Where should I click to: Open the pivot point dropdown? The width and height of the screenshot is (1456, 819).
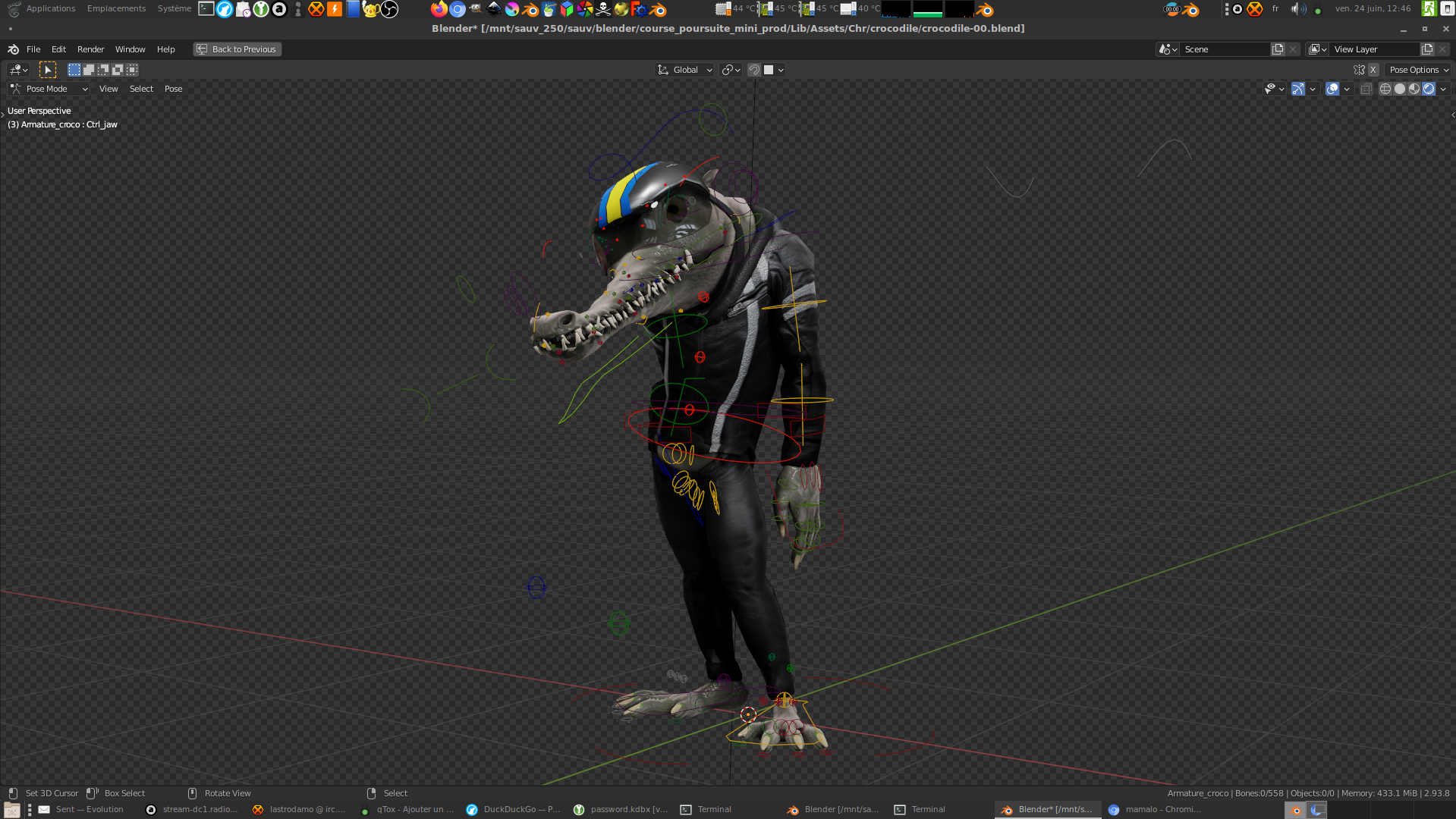(x=731, y=70)
